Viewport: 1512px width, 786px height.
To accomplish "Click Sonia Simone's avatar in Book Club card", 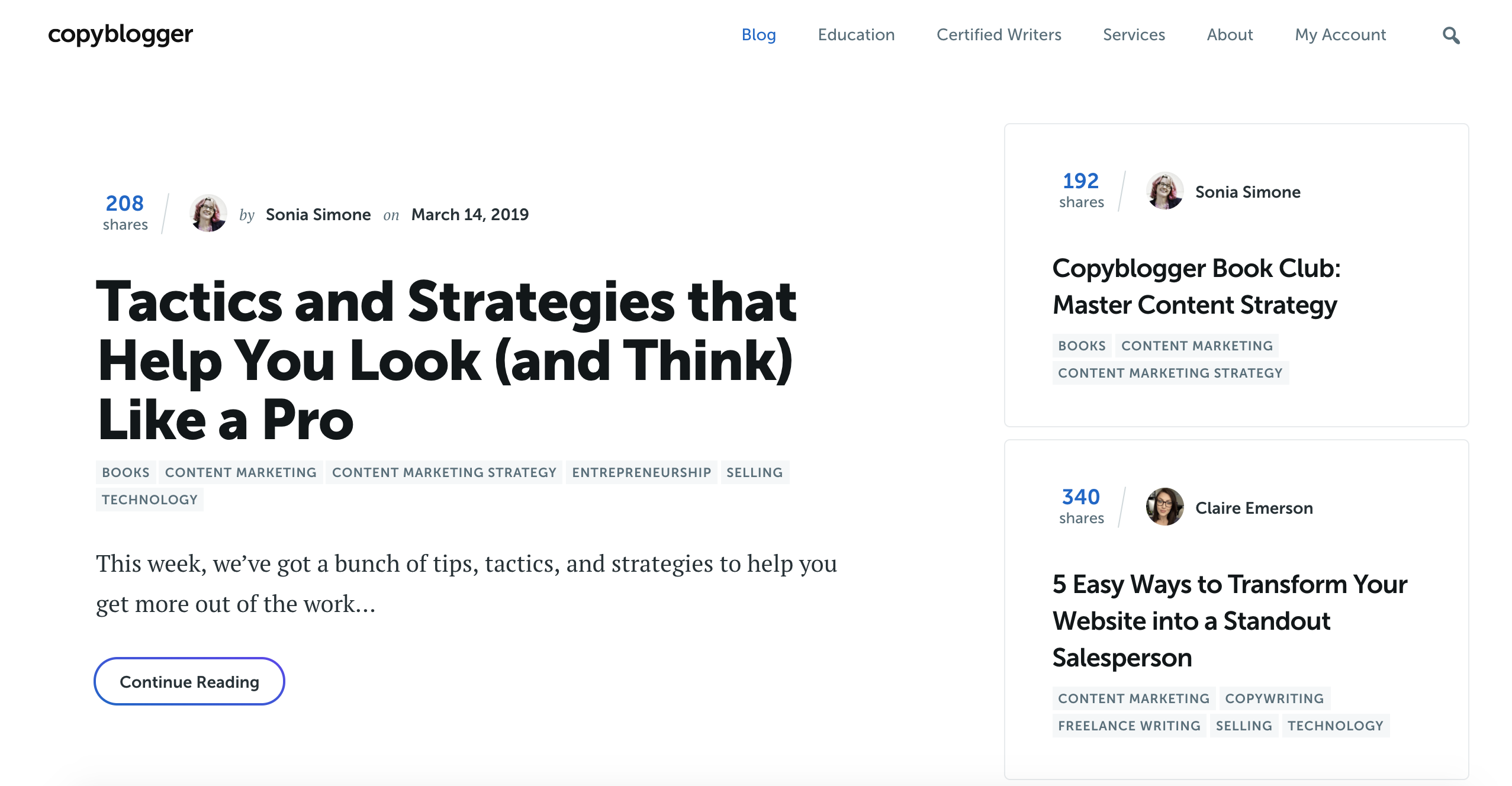I will (x=1164, y=191).
